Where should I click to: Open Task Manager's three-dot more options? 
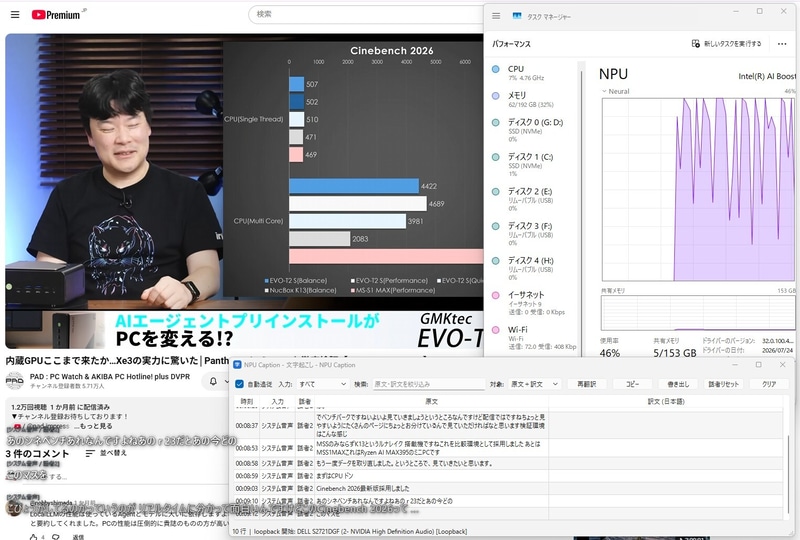[x=782, y=44]
